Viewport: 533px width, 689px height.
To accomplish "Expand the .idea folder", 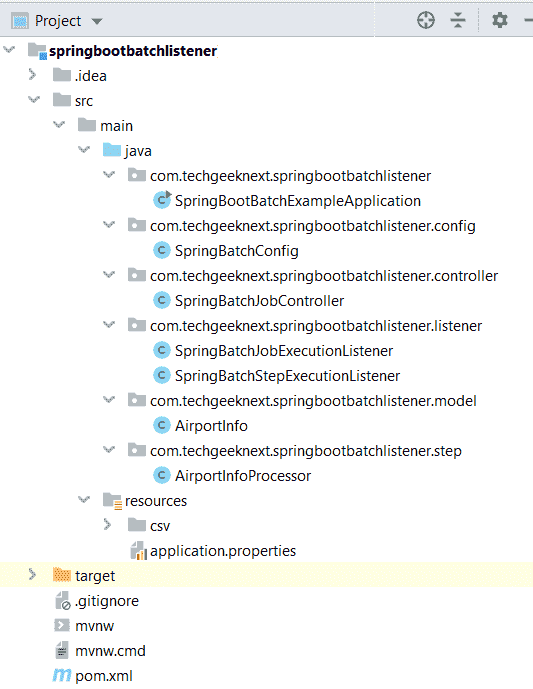I will tap(33, 75).
